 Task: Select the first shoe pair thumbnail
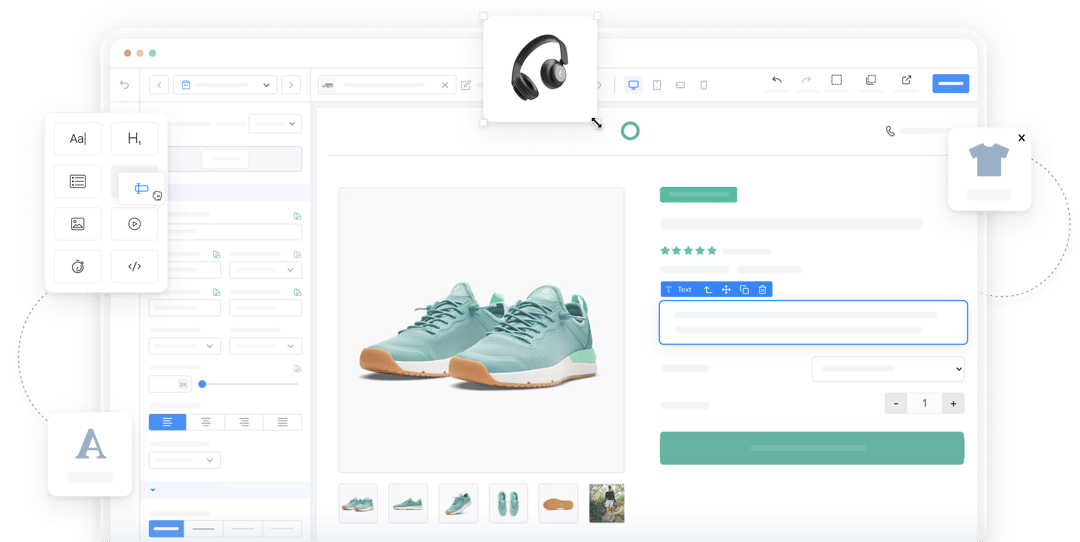pos(358,503)
